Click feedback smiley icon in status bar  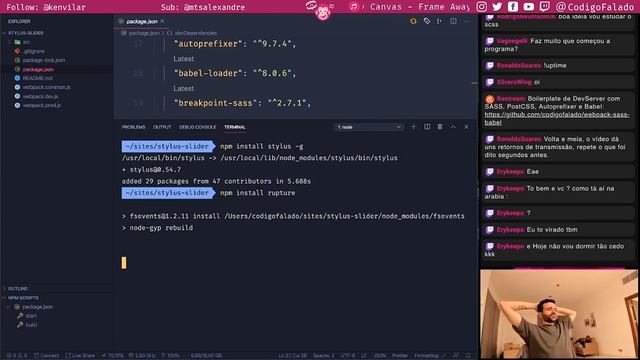pos(456,356)
